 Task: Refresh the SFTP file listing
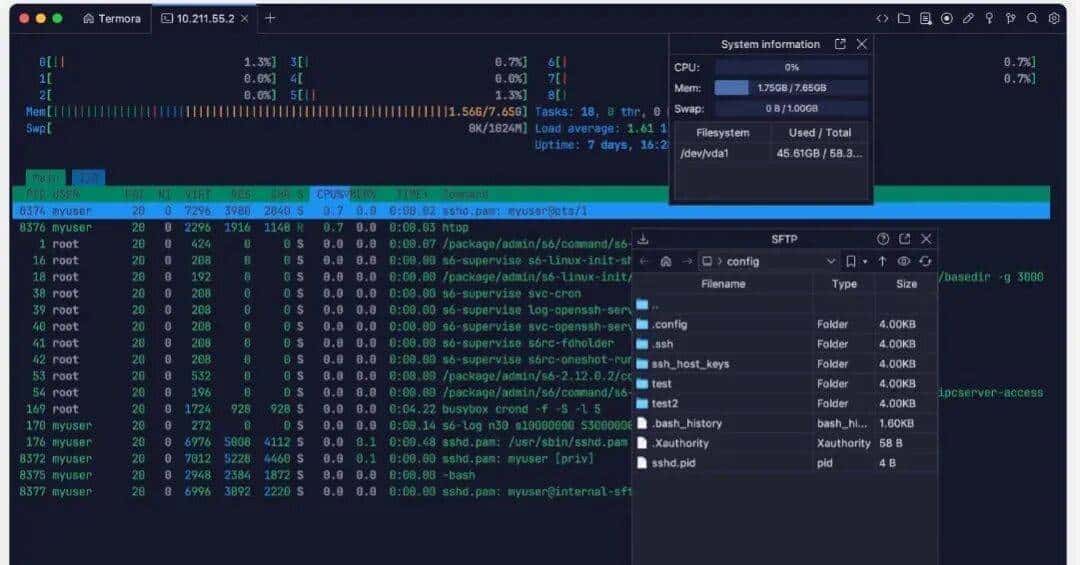[x=925, y=261]
